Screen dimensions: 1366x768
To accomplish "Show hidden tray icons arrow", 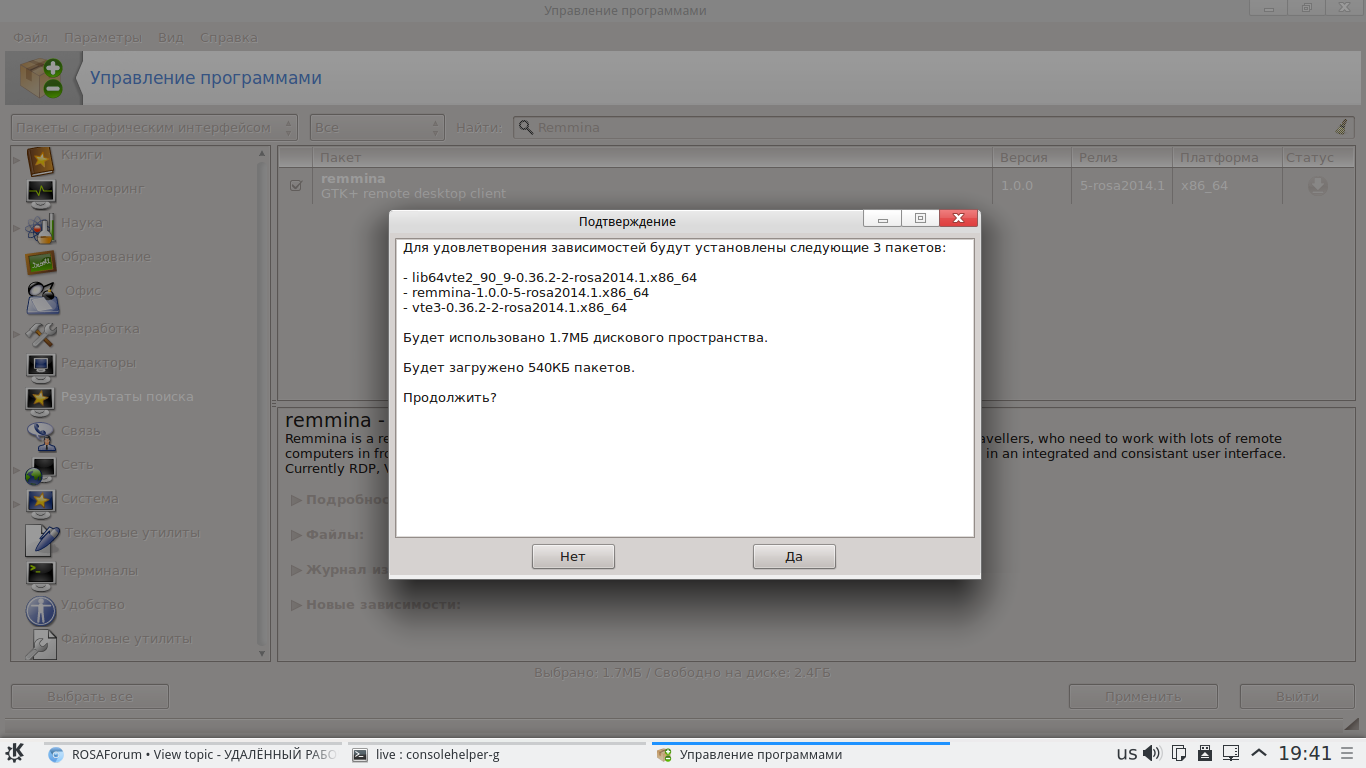I will pyautogui.click(x=1258, y=754).
